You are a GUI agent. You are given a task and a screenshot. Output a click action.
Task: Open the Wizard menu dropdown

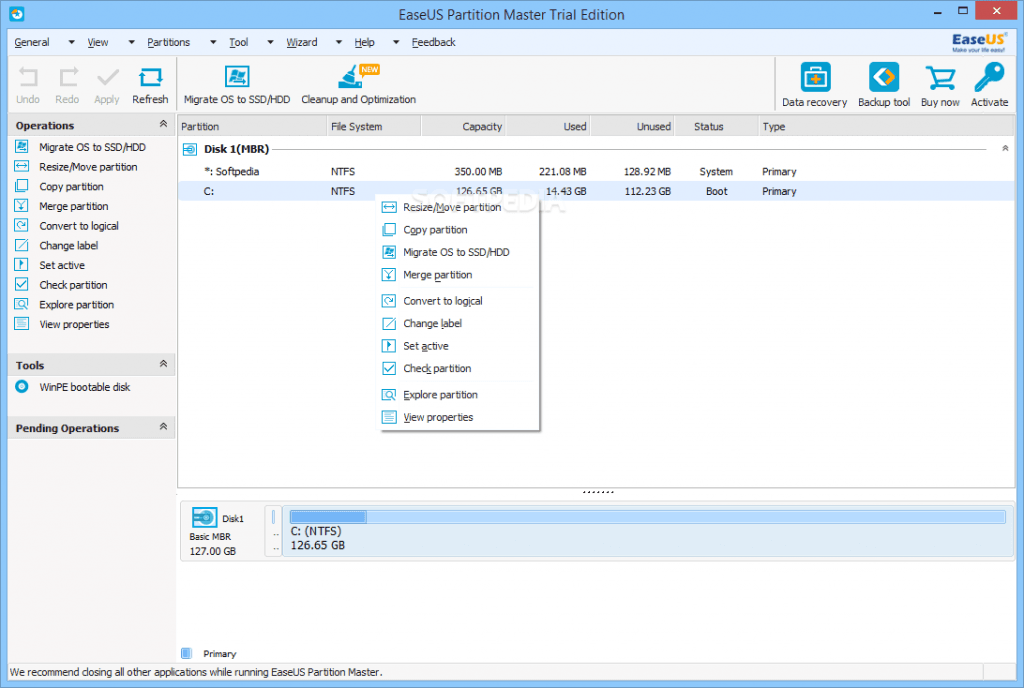pyautogui.click(x=301, y=42)
